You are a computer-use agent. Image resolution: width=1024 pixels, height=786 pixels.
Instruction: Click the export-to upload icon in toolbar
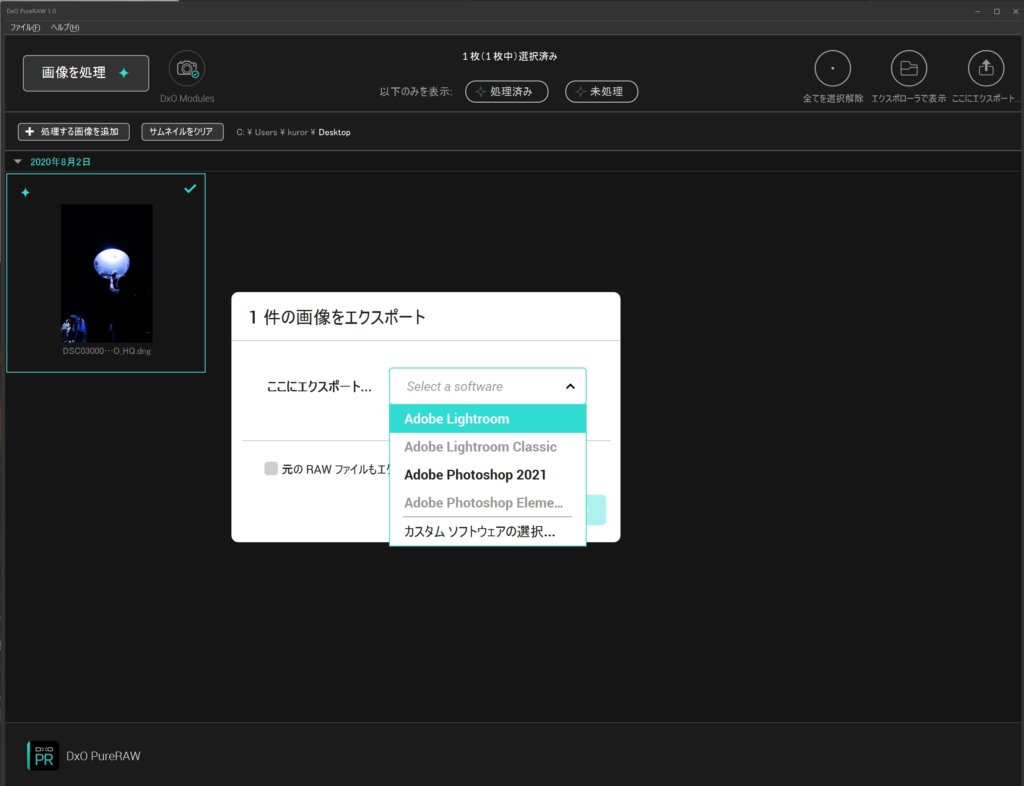[986, 69]
